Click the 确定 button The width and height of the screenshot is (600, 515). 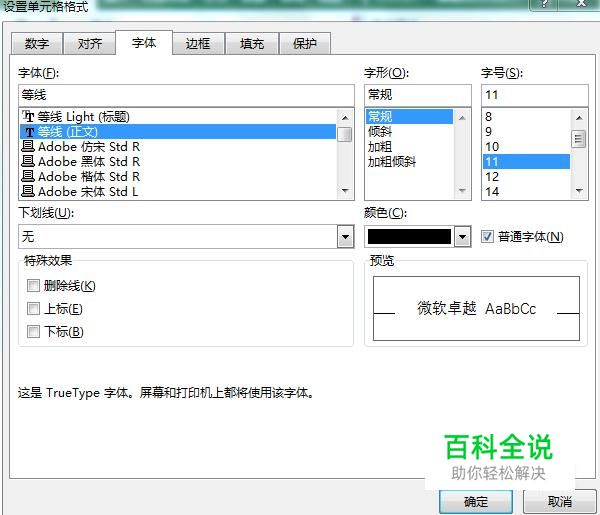click(476, 502)
